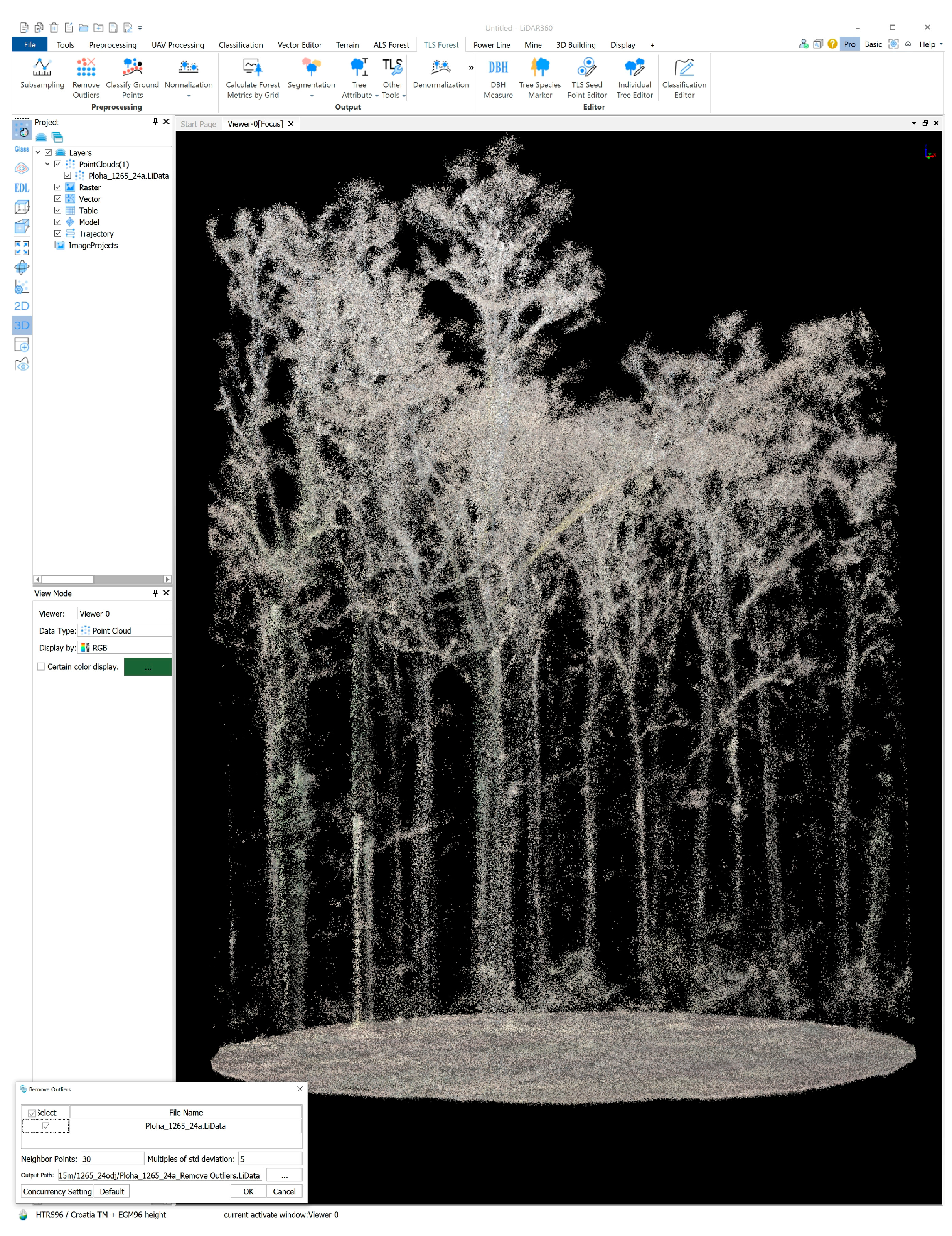
Task: Click the green certain color swatch
Action: pos(148,667)
